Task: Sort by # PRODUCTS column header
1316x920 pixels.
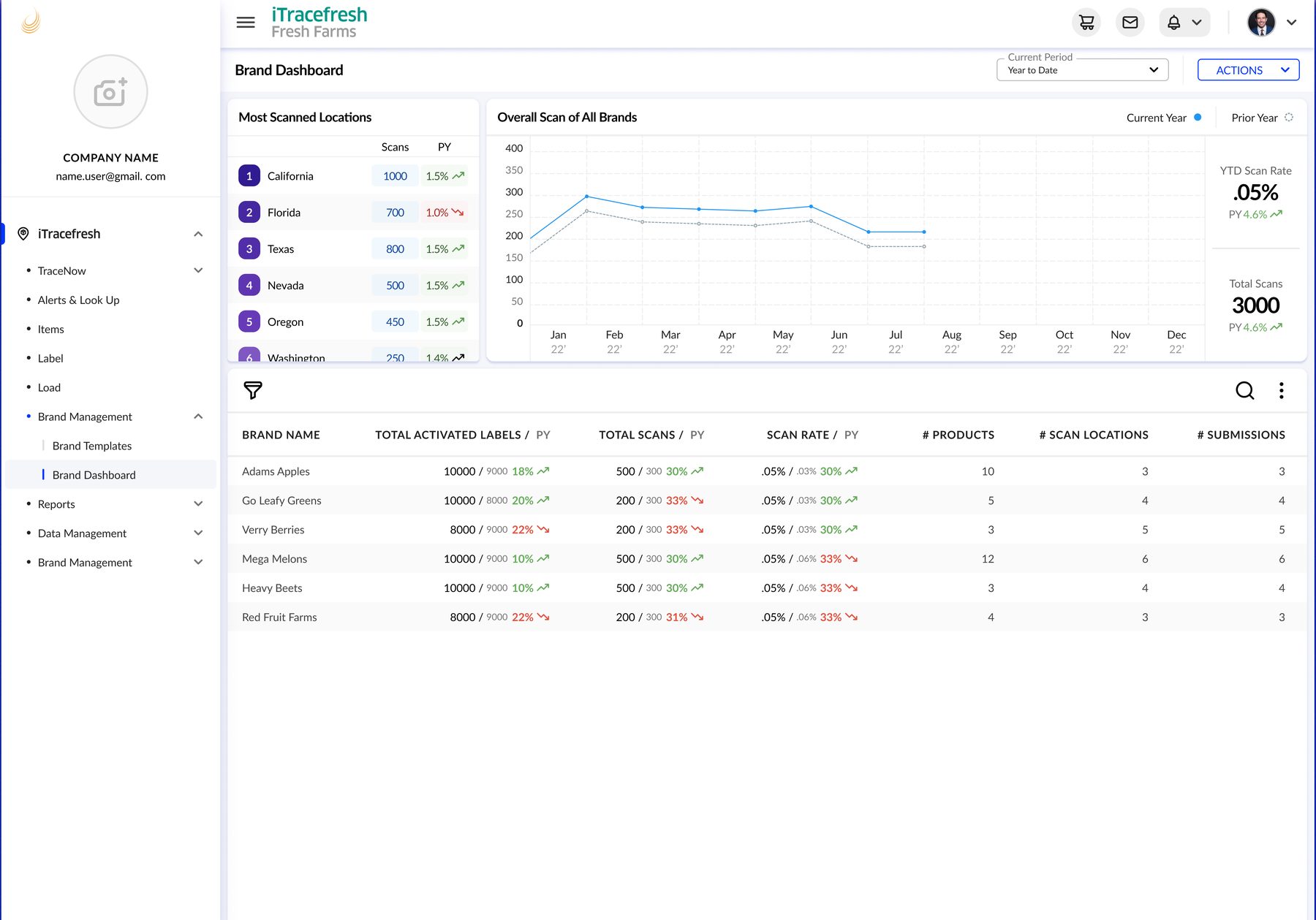Action: point(958,435)
